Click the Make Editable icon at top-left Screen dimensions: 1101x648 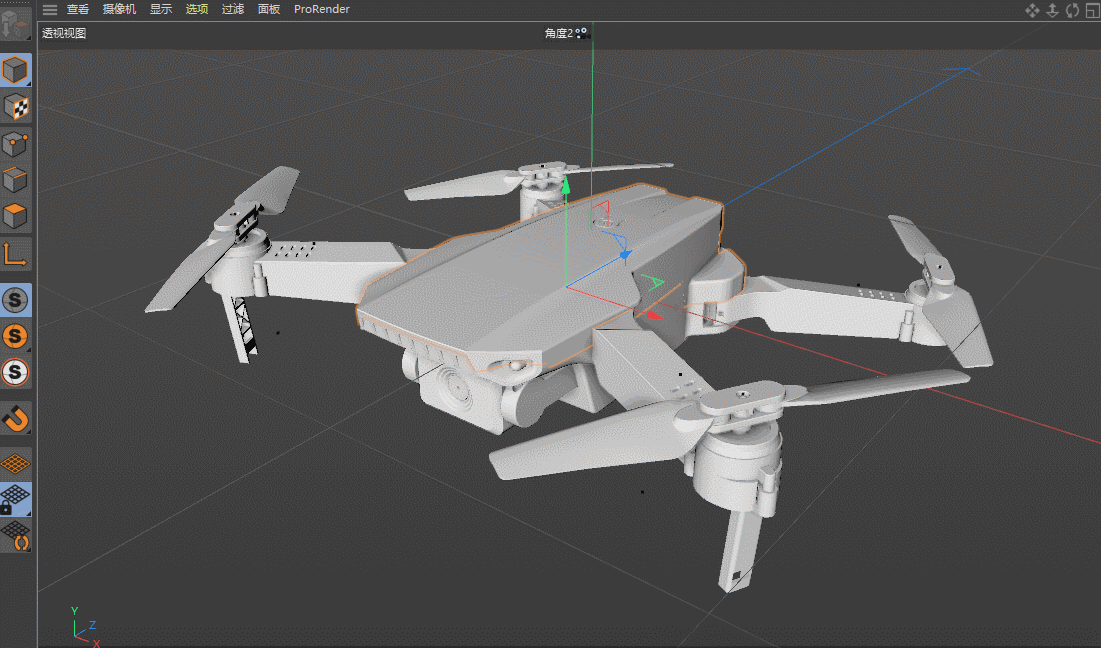click(15, 23)
